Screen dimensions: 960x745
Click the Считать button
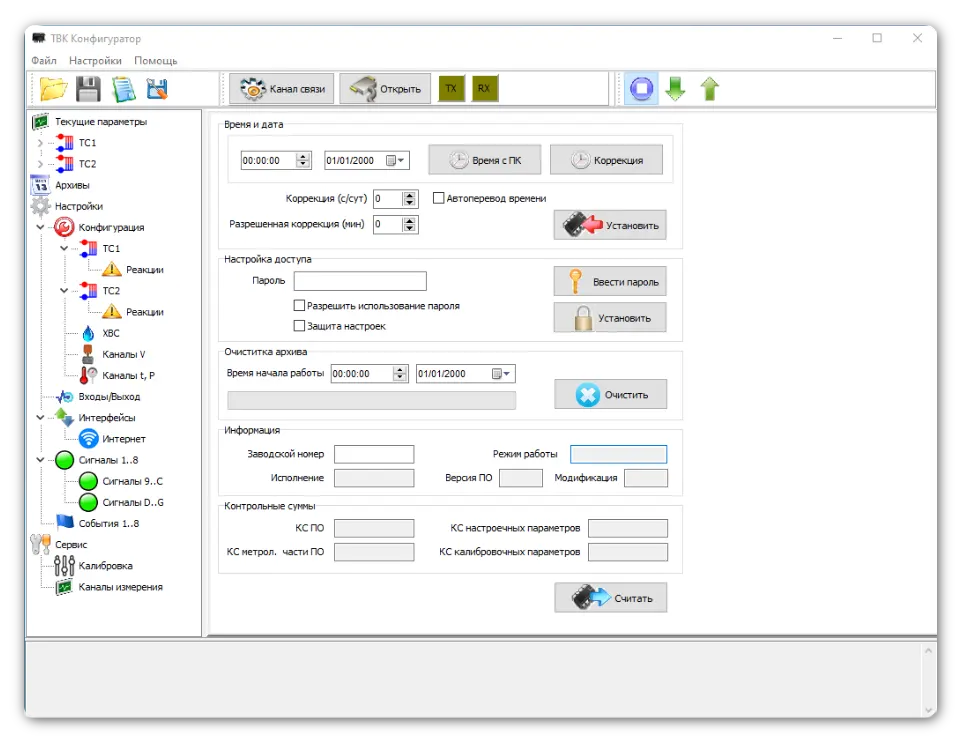click(611, 598)
